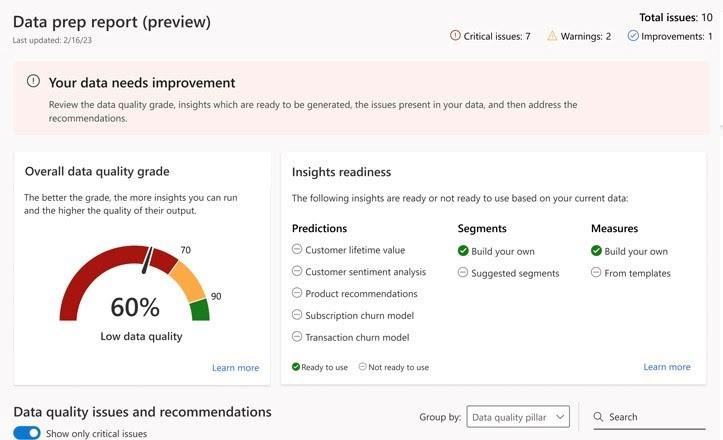Image resolution: width=723 pixels, height=440 pixels.
Task: Click Subscription churn model prediction item
Action: click(x=357, y=316)
